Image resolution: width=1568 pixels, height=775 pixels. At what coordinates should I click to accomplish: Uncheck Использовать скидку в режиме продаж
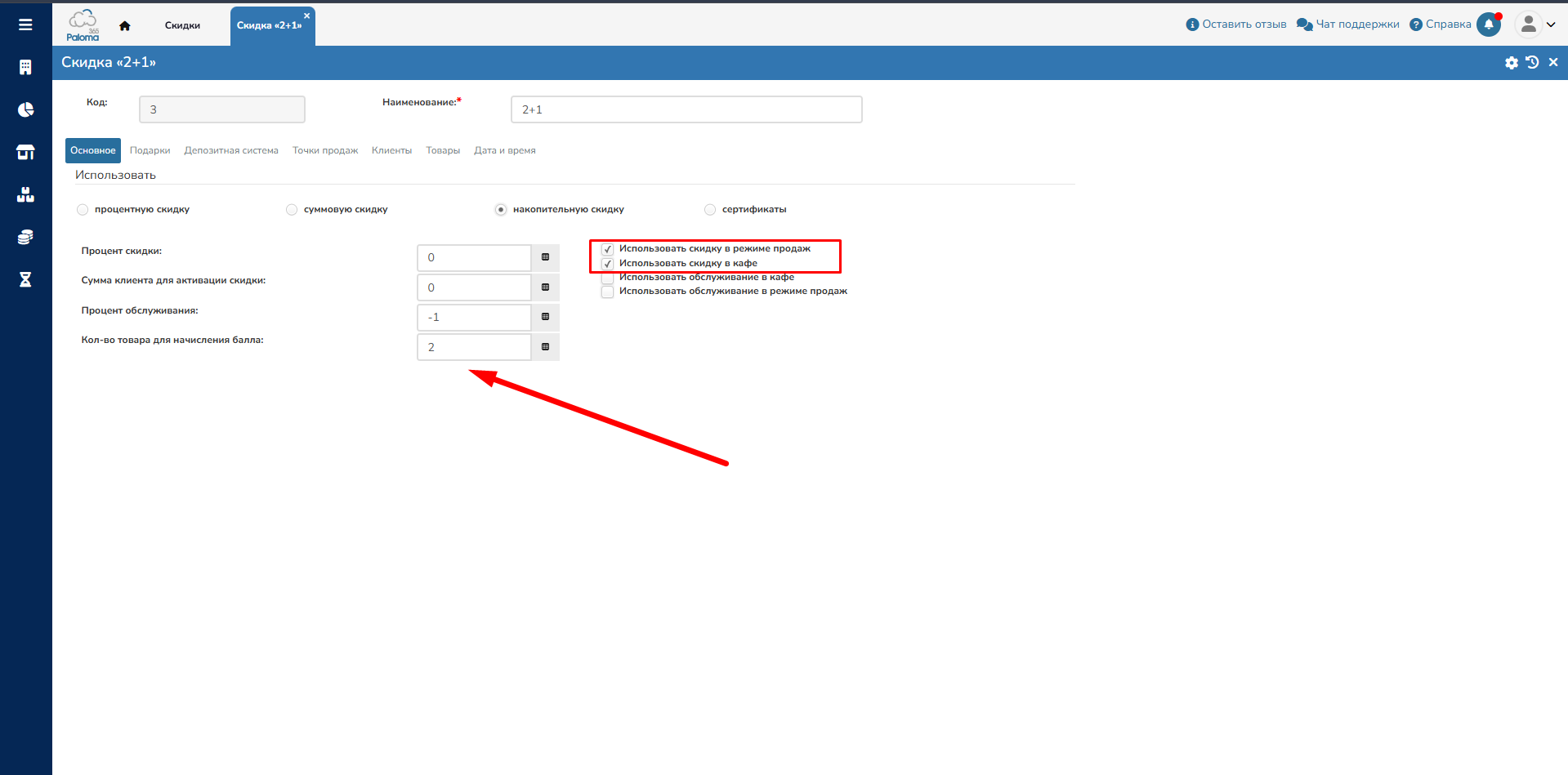(x=608, y=249)
